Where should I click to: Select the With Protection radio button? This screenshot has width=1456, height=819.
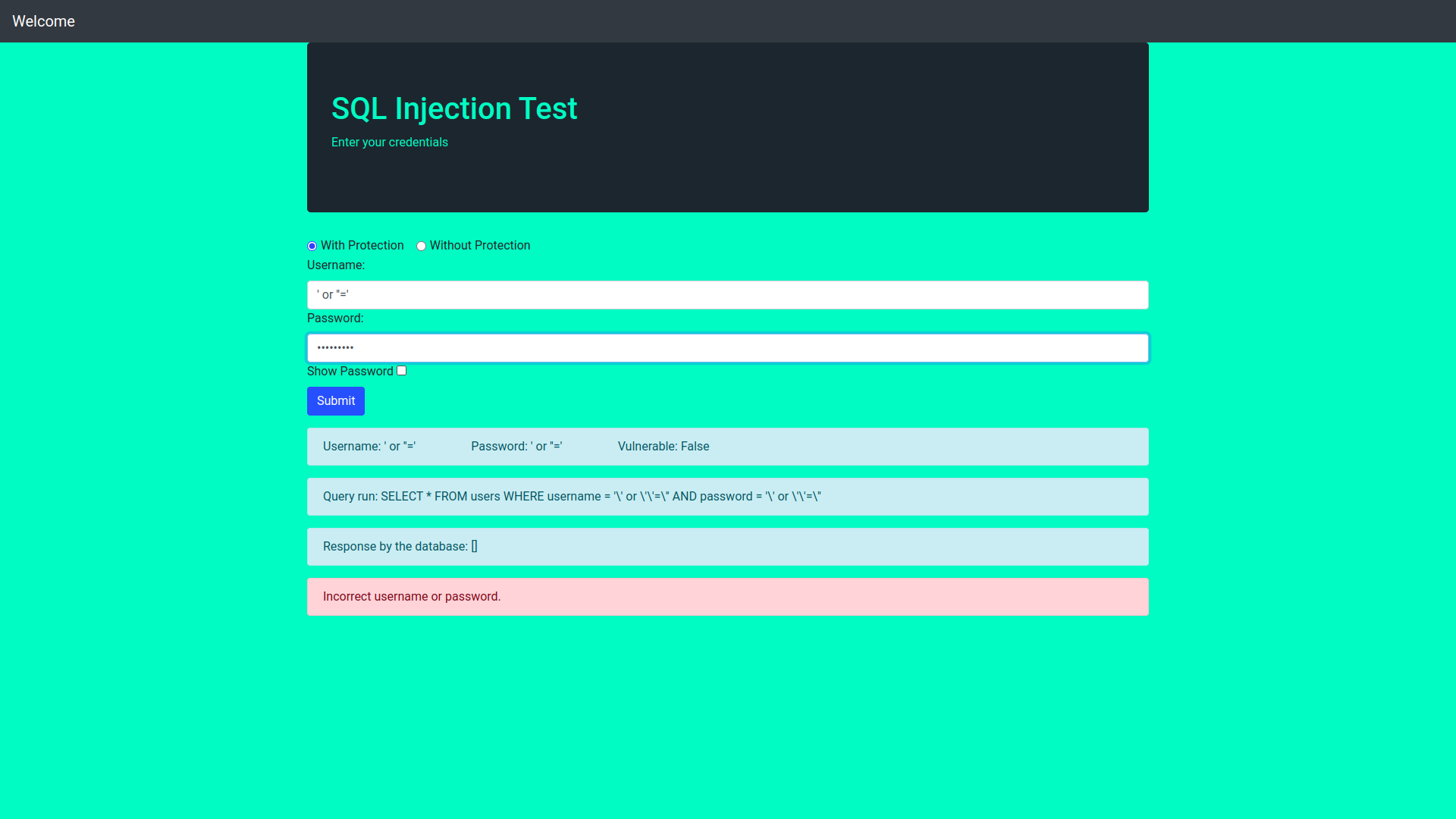tap(312, 246)
